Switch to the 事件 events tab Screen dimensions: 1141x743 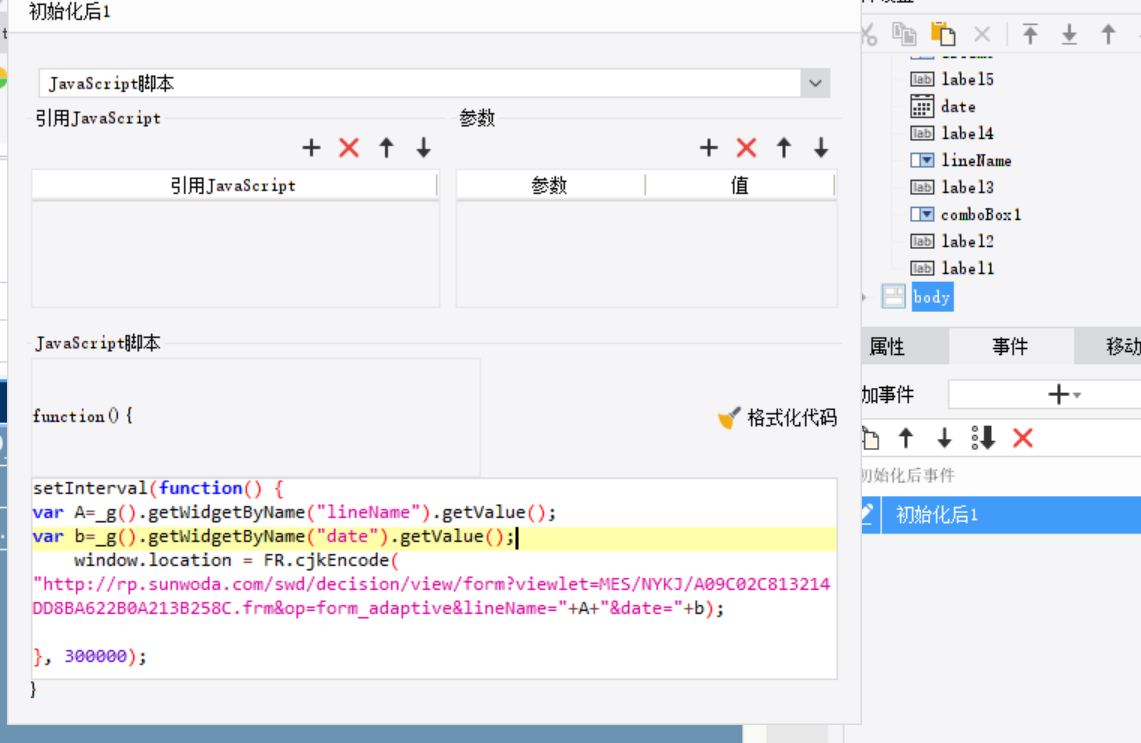point(1011,346)
